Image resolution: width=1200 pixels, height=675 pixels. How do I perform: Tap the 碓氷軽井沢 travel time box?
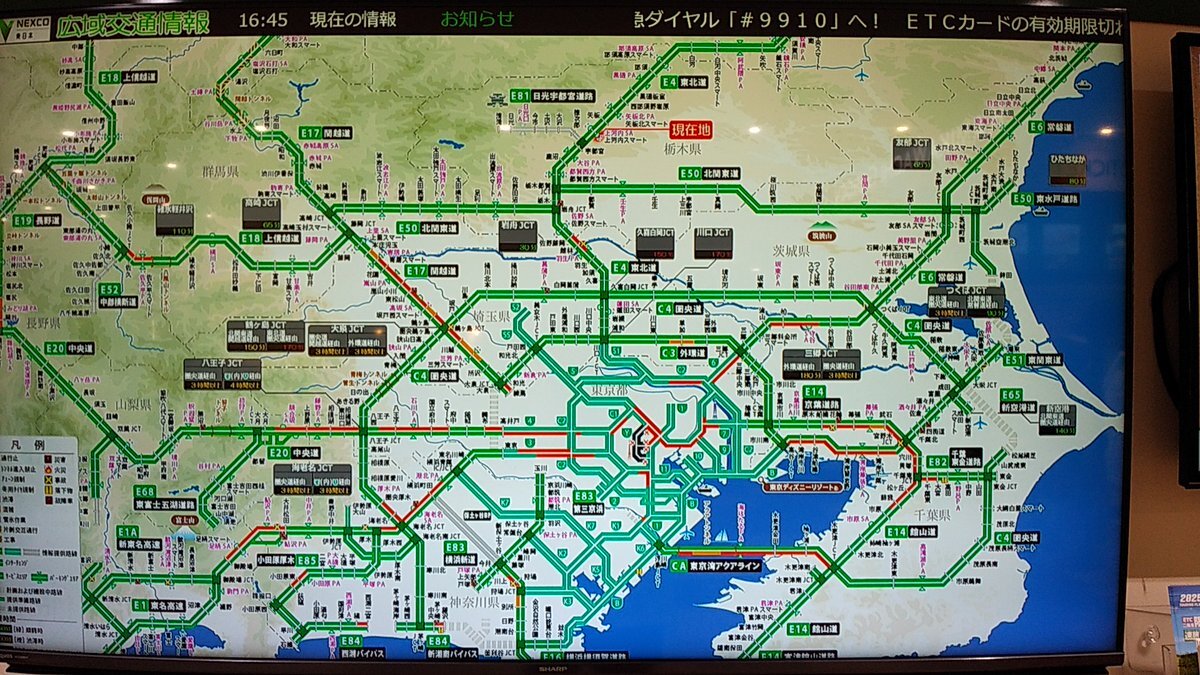coord(174,220)
